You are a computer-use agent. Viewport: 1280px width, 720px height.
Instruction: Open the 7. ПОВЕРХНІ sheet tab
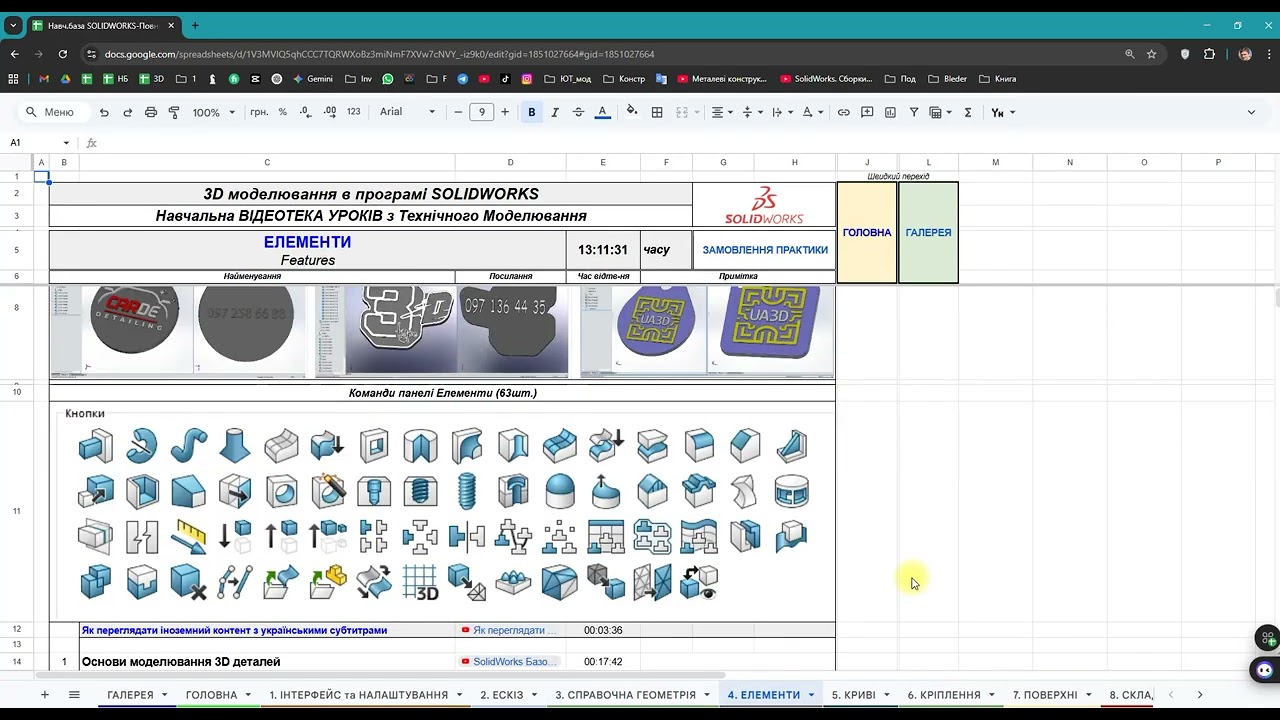(1045, 695)
